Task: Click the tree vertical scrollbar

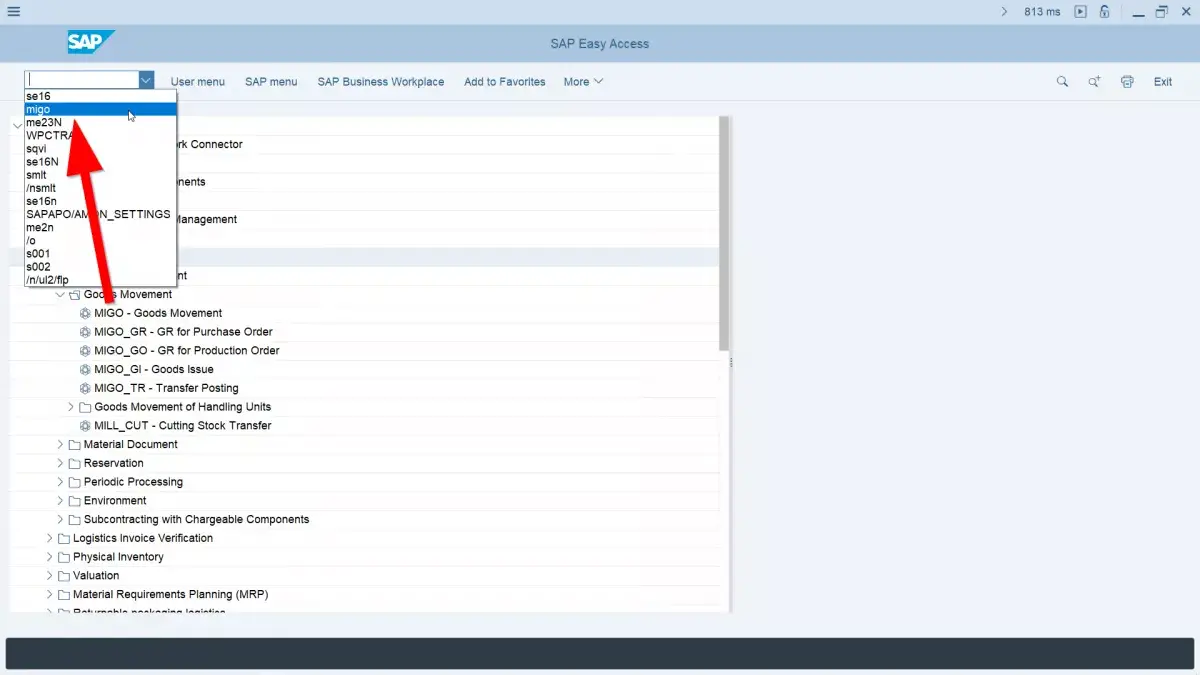Action: tap(724, 233)
